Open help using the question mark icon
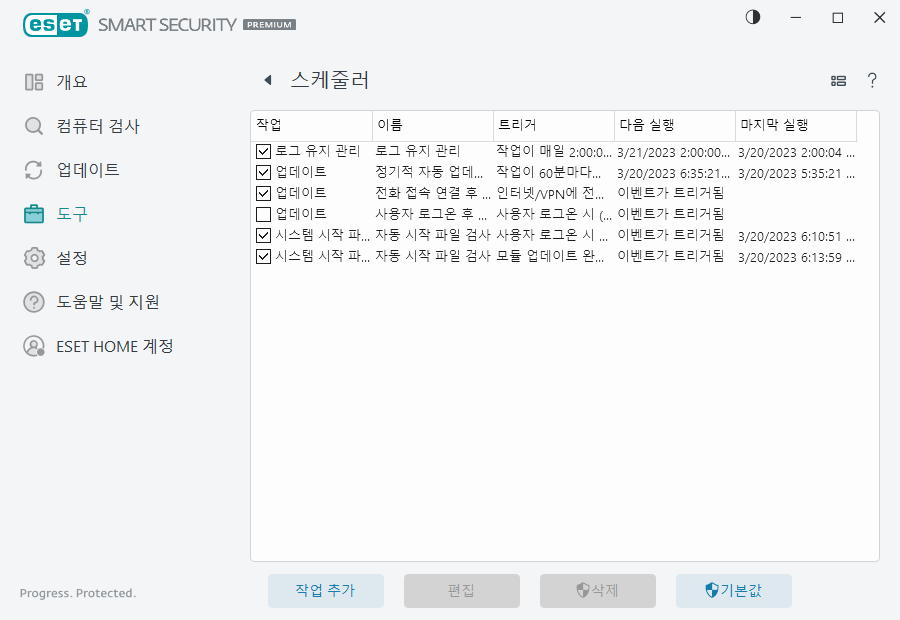This screenshot has height=620, width=900. coord(871,81)
